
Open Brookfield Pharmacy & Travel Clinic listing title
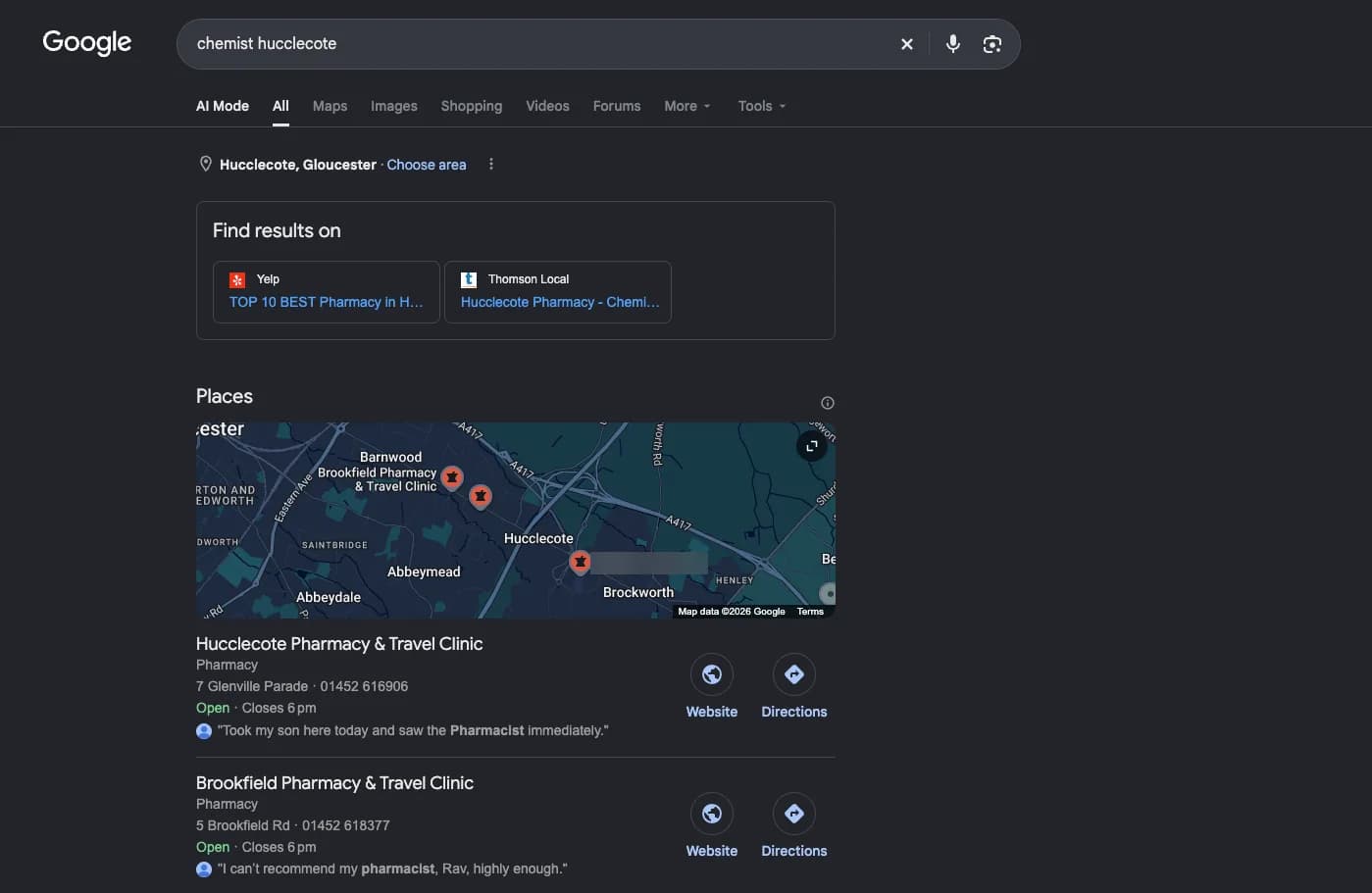[334, 783]
